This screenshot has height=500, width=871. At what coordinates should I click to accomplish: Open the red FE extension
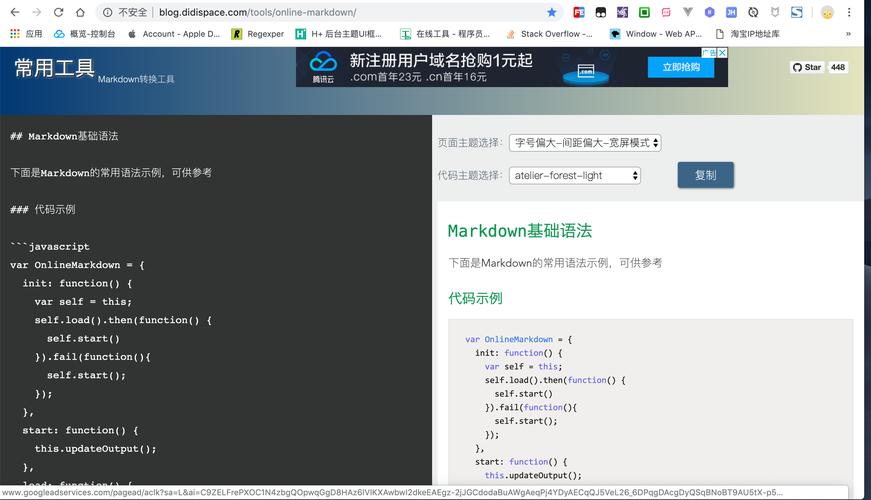[x=579, y=12]
